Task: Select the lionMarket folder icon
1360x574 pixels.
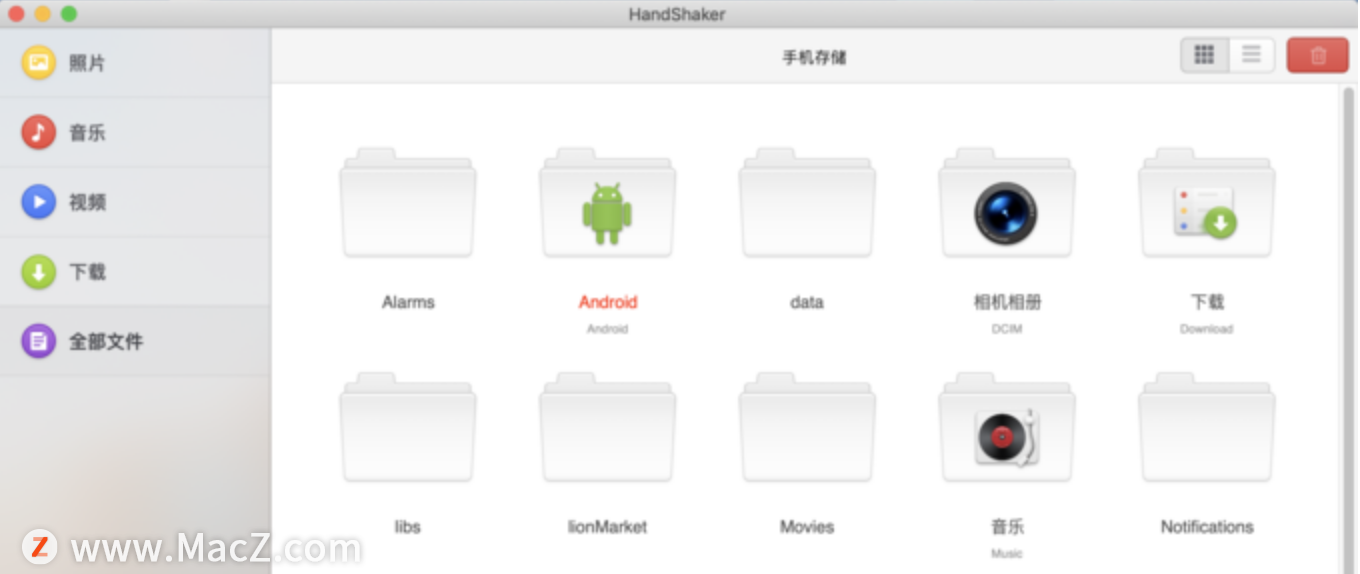Action: pos(607,429)
